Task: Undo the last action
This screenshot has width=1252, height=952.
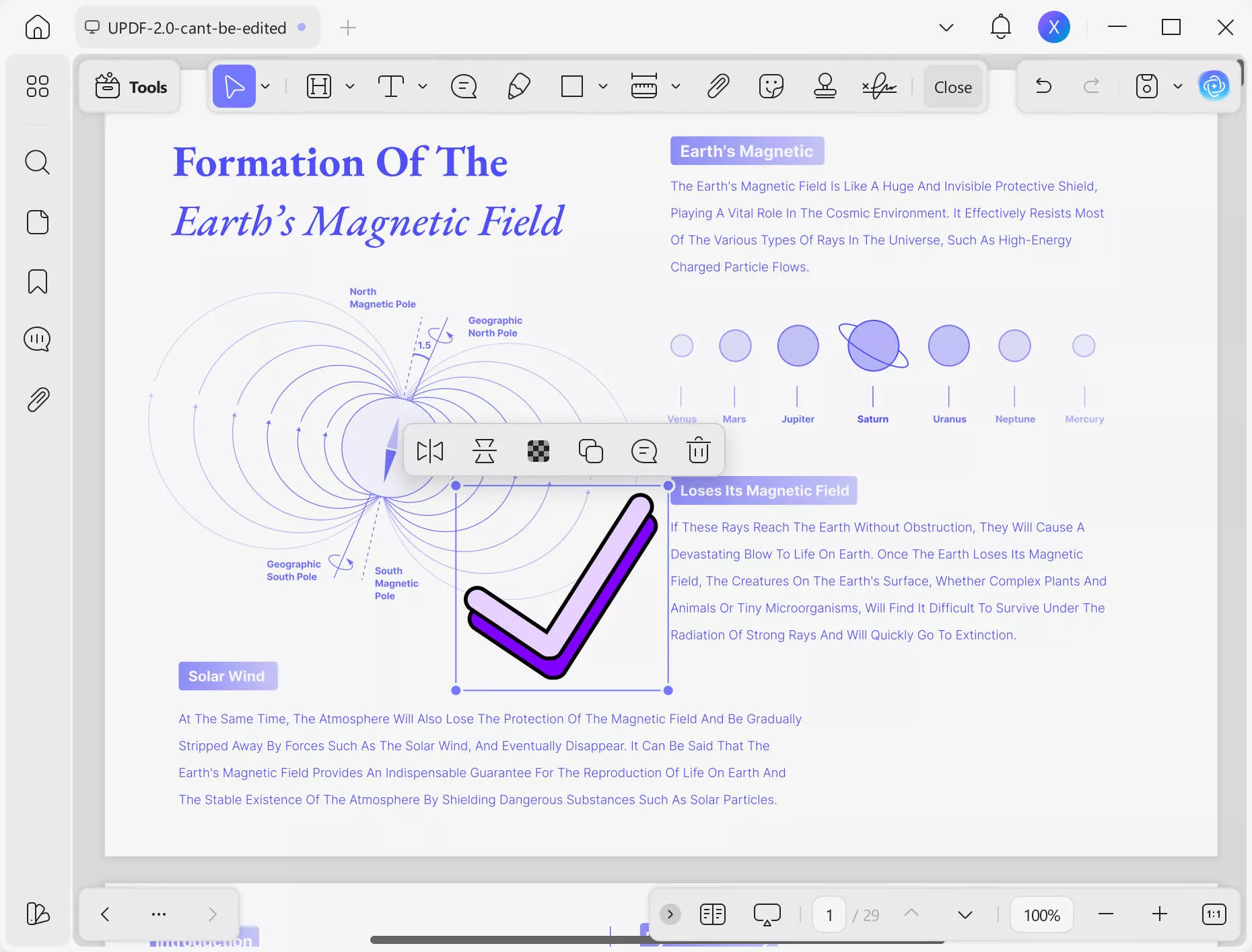Action: [x=1043, y=86]
